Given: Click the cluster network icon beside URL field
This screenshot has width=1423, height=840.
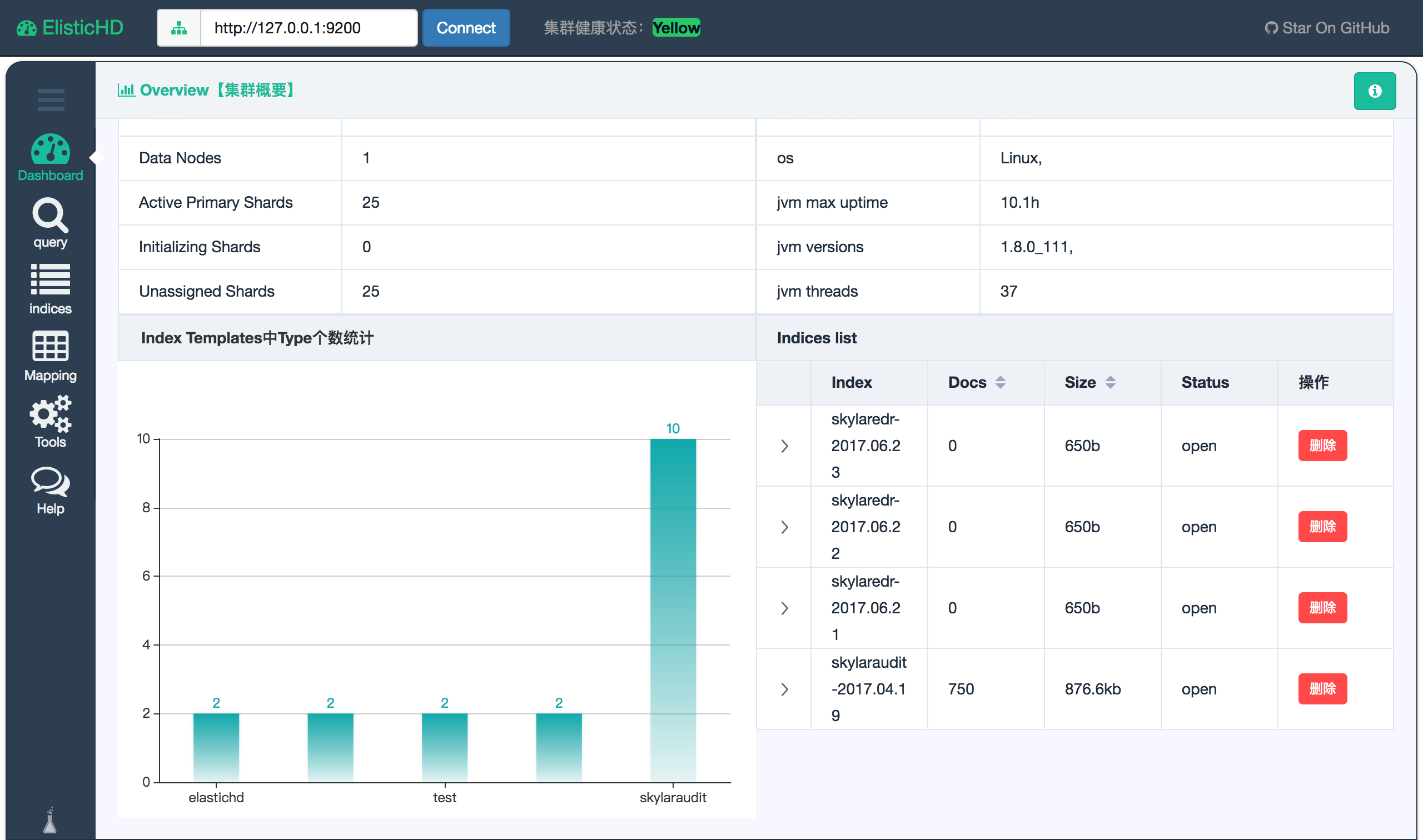Looking at the screenshot, I should click(179, 28).
